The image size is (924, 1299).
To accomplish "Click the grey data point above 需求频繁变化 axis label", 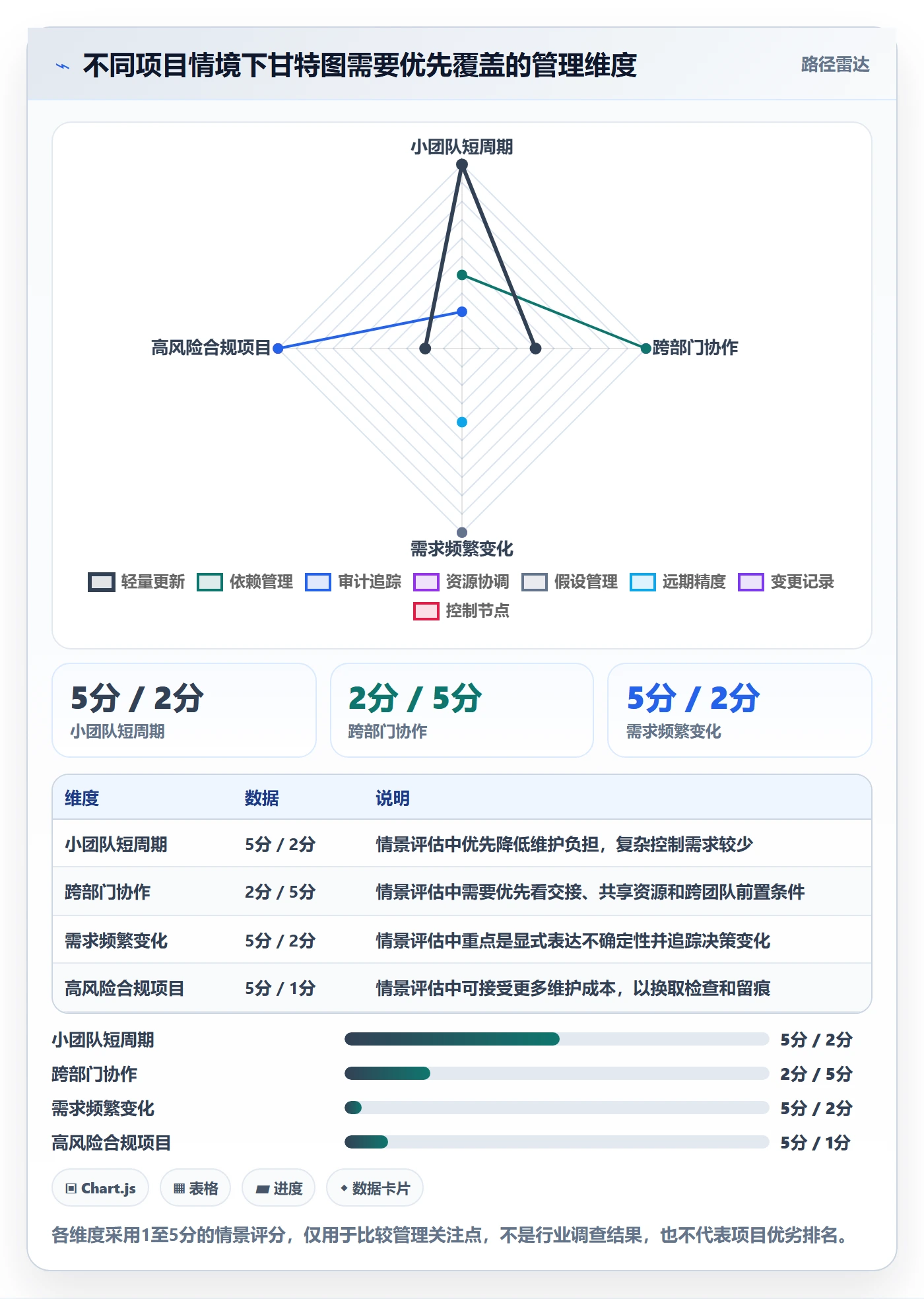I will [462, 533].
